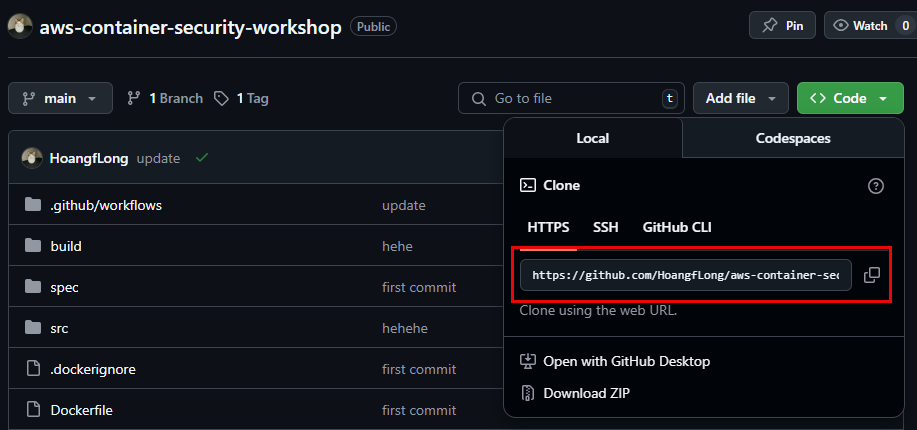
Task: Open the main branch selector dropdown
Action: [60, 98]
